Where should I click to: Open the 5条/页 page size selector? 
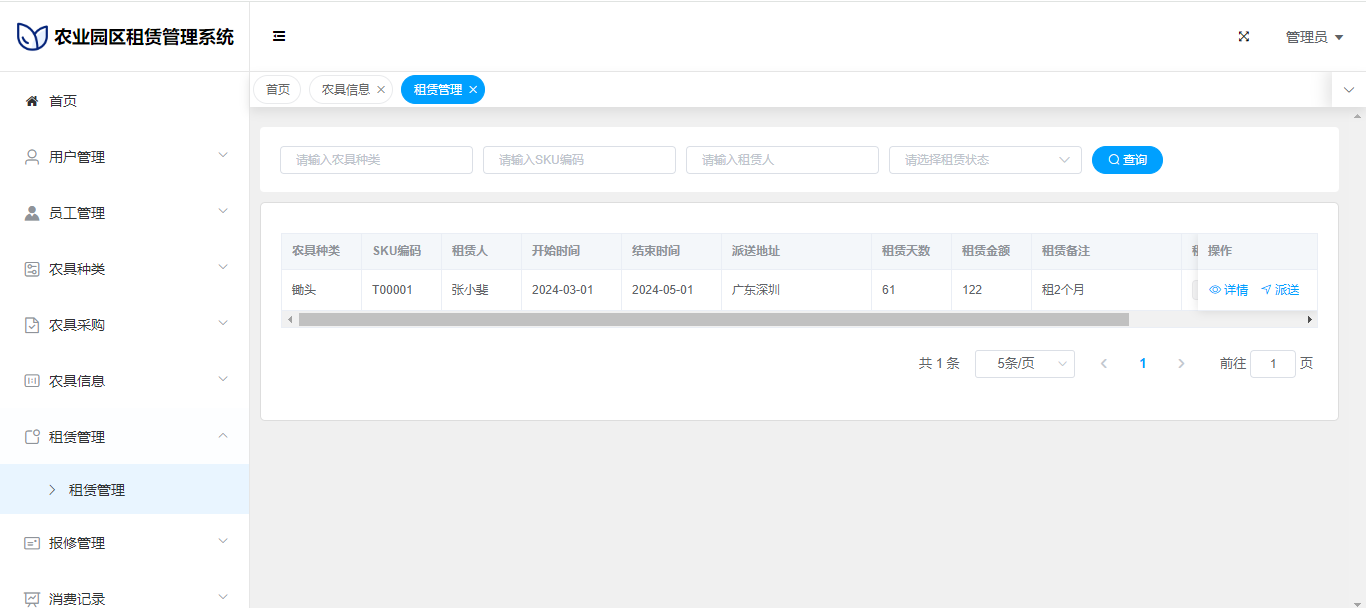click(x=1024, y=364)
